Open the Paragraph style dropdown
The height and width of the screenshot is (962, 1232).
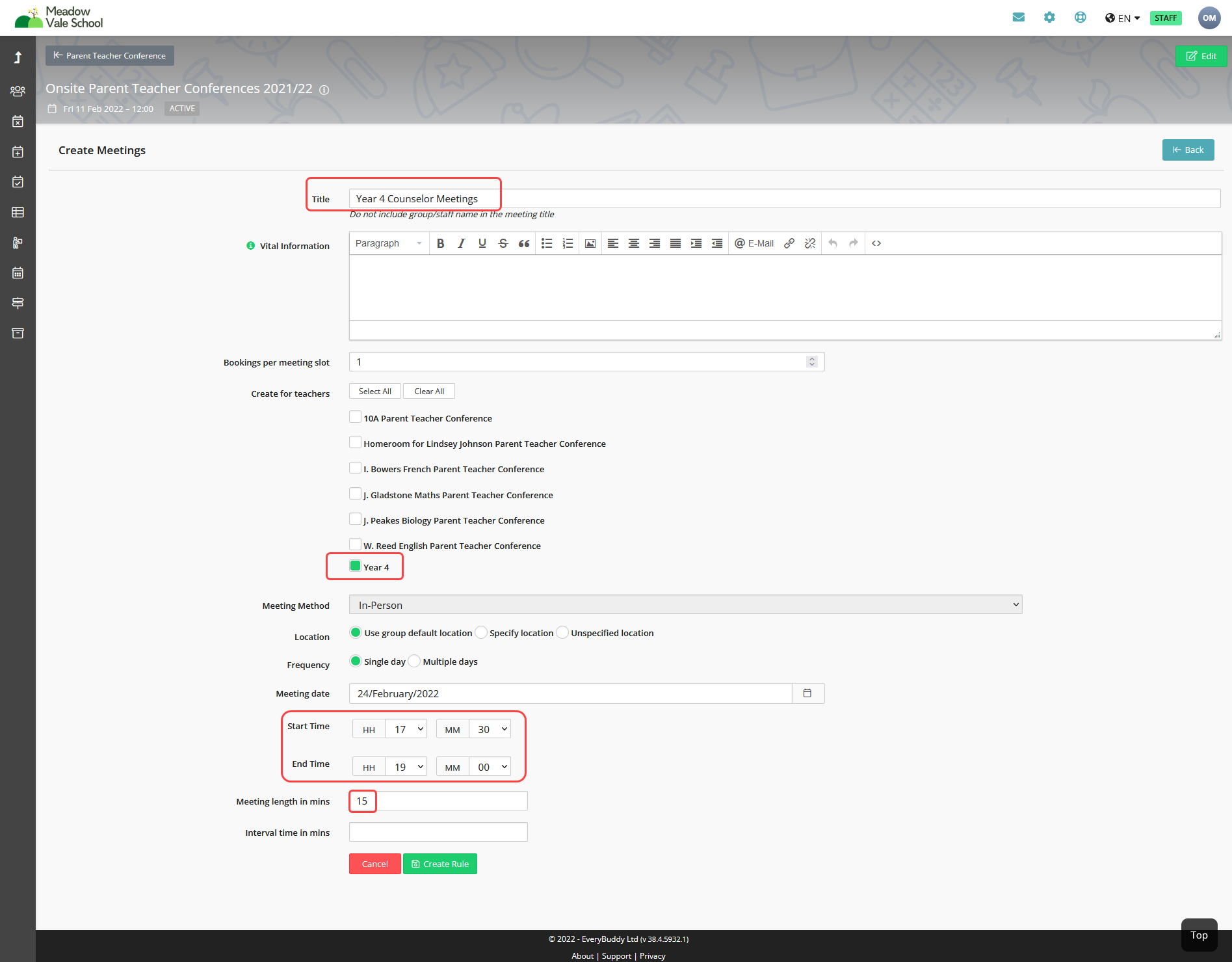[389, 243]
